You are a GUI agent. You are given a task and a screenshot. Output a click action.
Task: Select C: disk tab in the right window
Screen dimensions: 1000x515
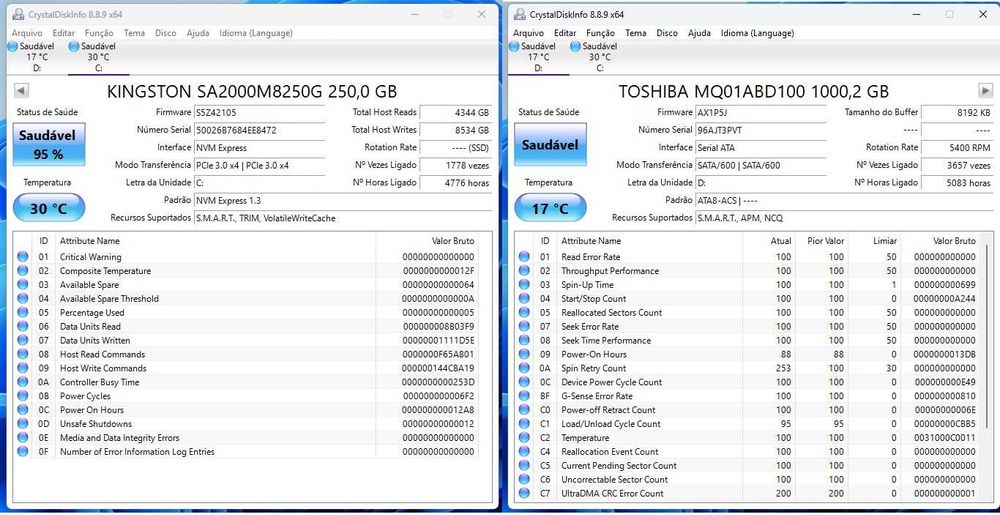pos(596,57)
